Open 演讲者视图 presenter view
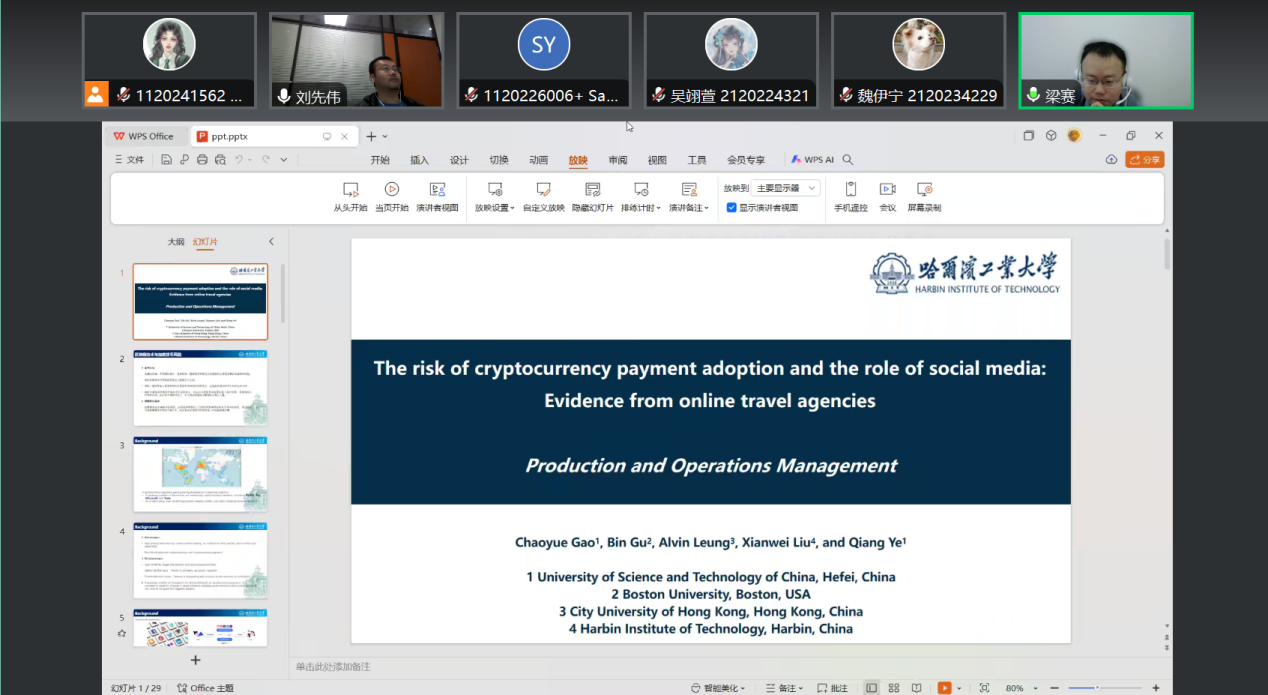The height and width of the screenshot is (695, 1268). pos(437,196)
